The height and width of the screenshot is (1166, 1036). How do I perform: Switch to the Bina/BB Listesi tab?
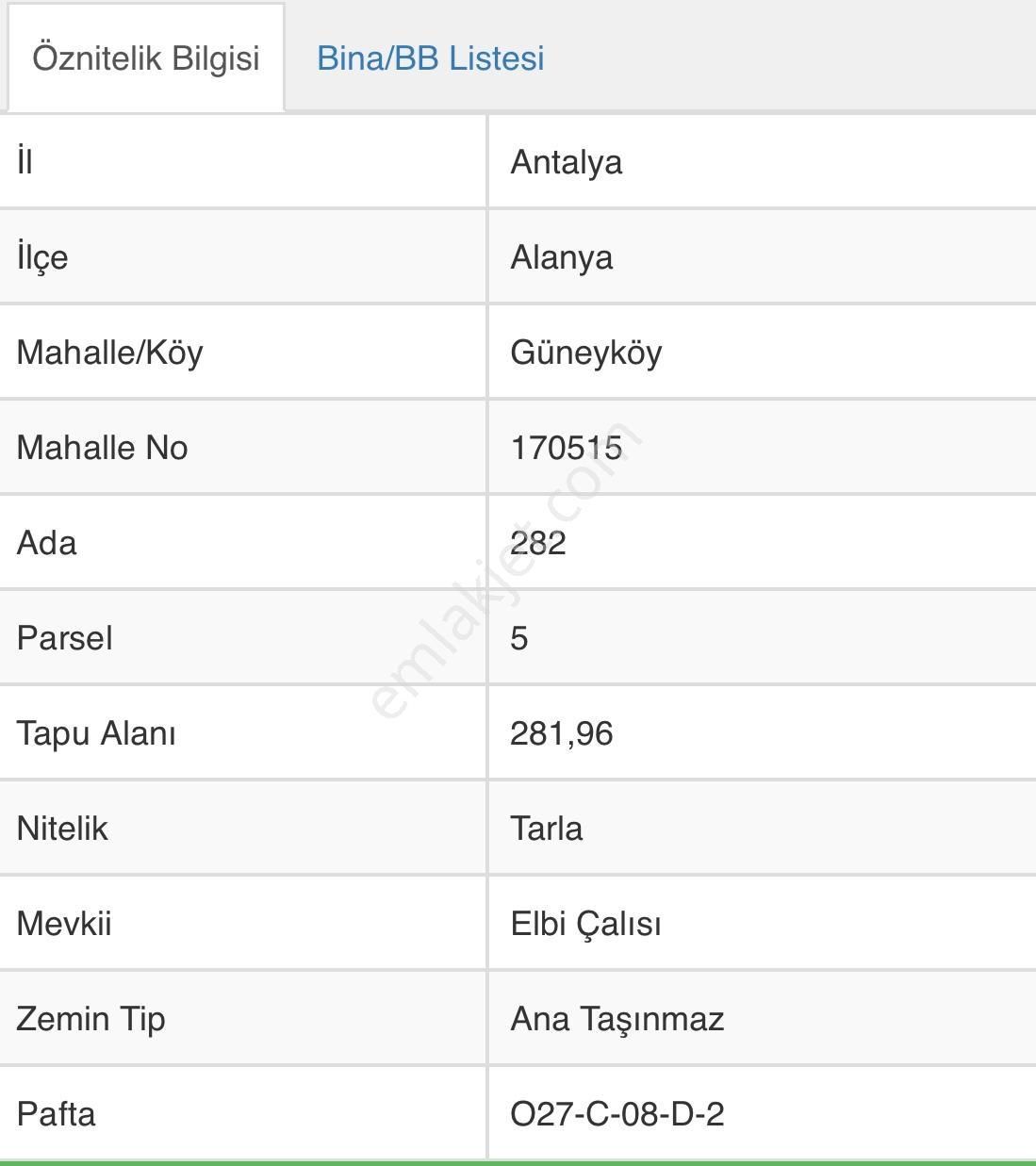[x=432, y=58]
